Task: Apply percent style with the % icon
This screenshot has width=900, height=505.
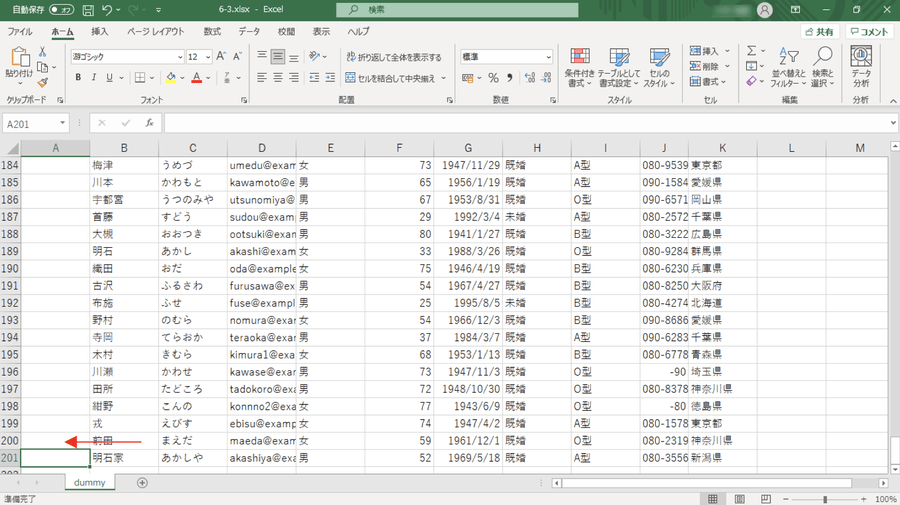Action: (x=493, y=78)
